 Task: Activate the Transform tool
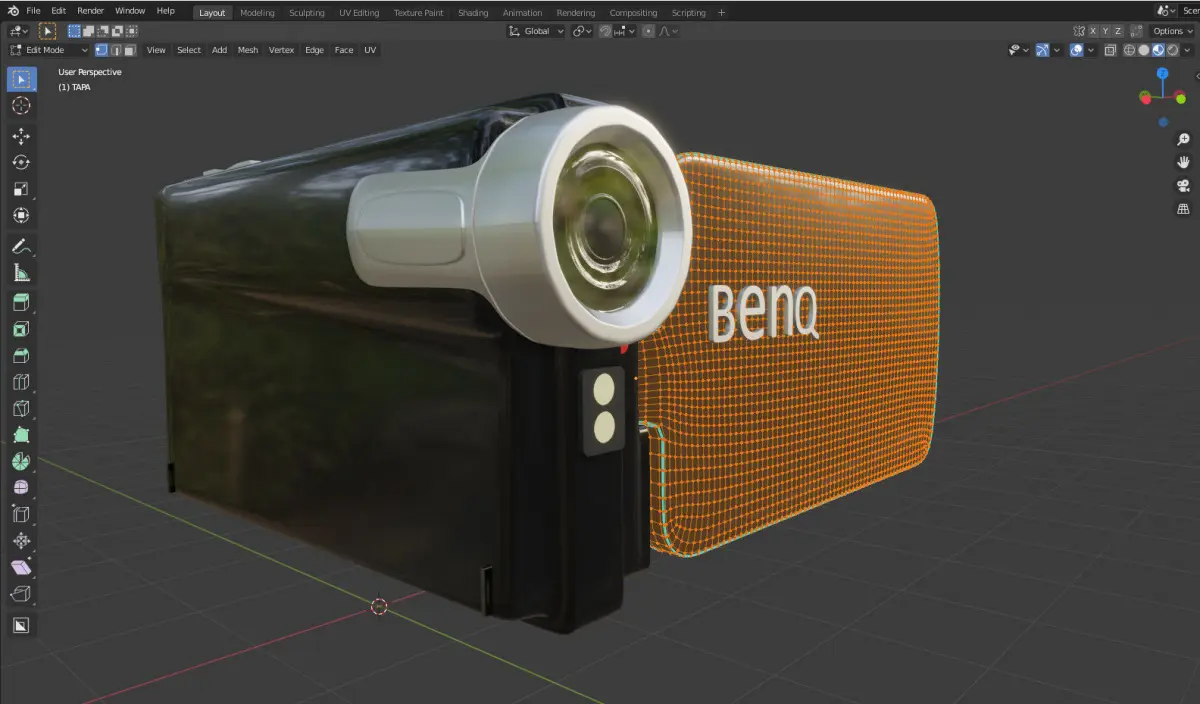pyautogui.click(x=21, y=215)
